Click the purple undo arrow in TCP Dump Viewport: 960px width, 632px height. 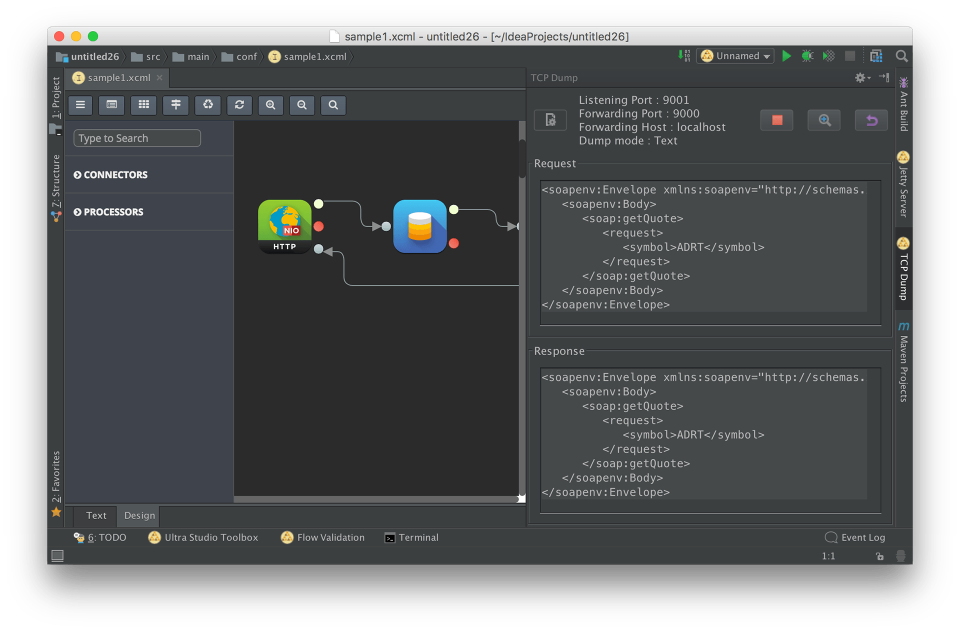click(871, 120)
